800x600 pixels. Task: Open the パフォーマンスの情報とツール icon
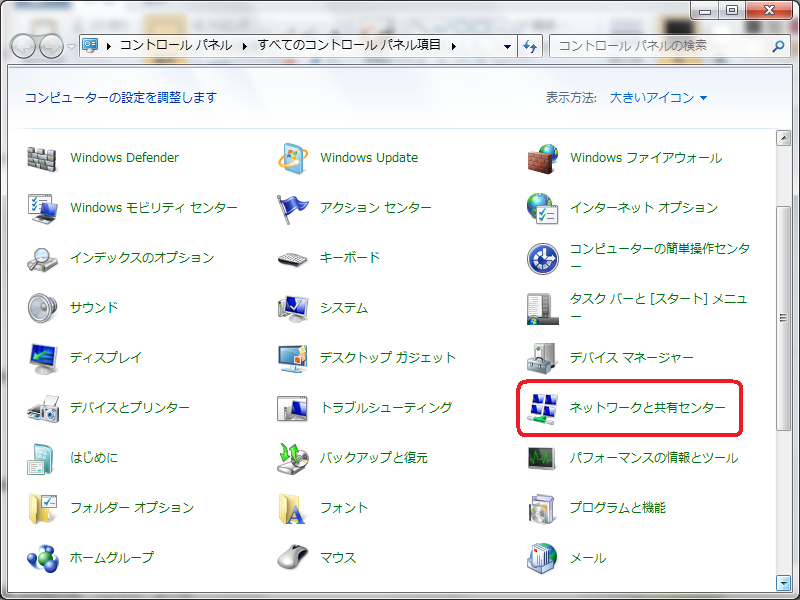pos(541,458)
